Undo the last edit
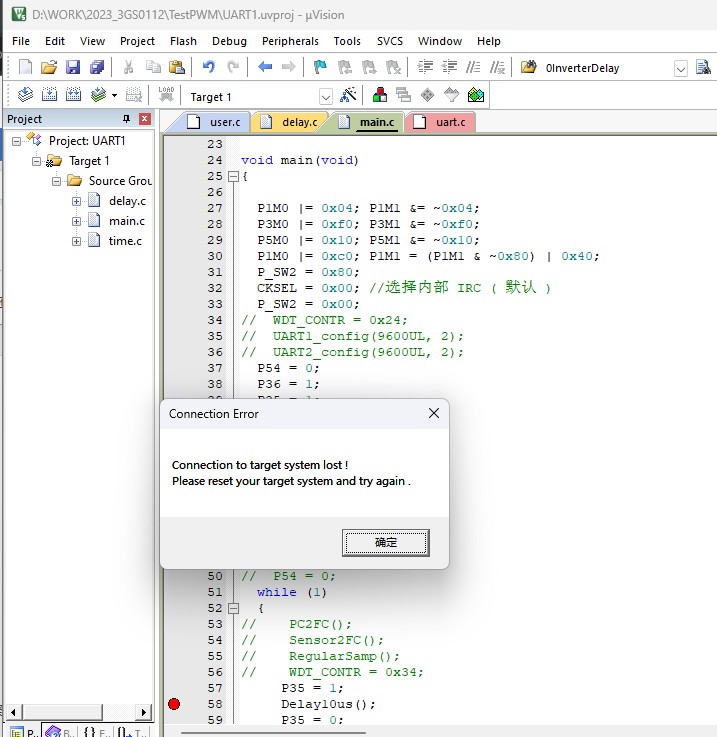 pos(208,67)
